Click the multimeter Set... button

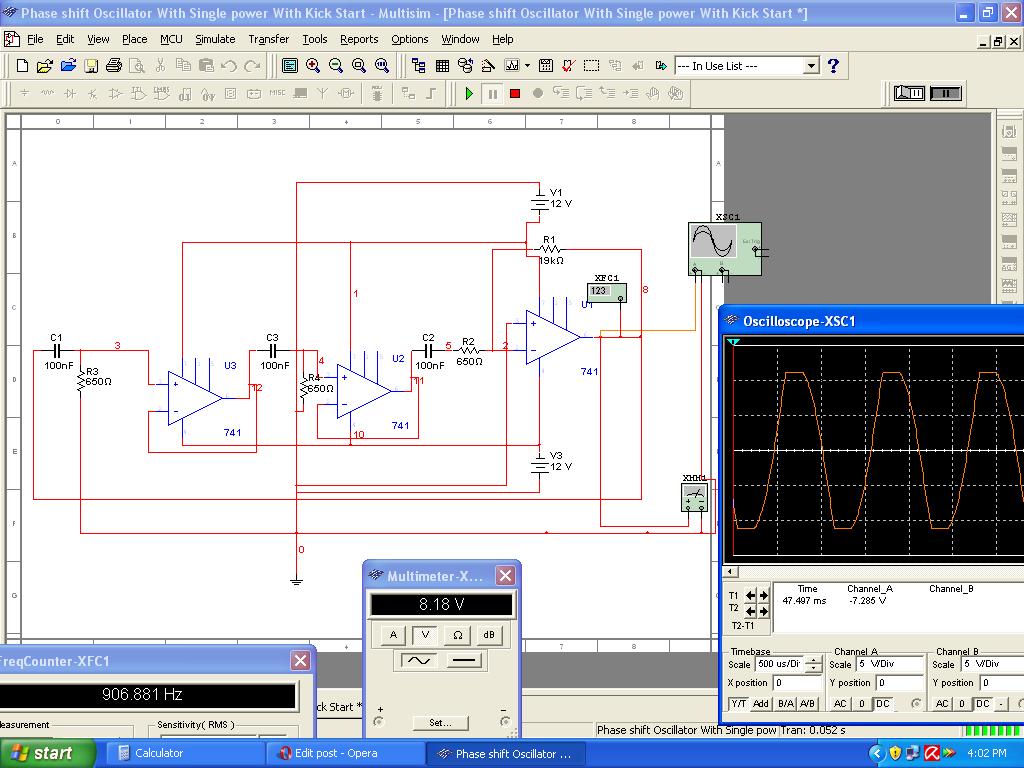pos(441,723)
